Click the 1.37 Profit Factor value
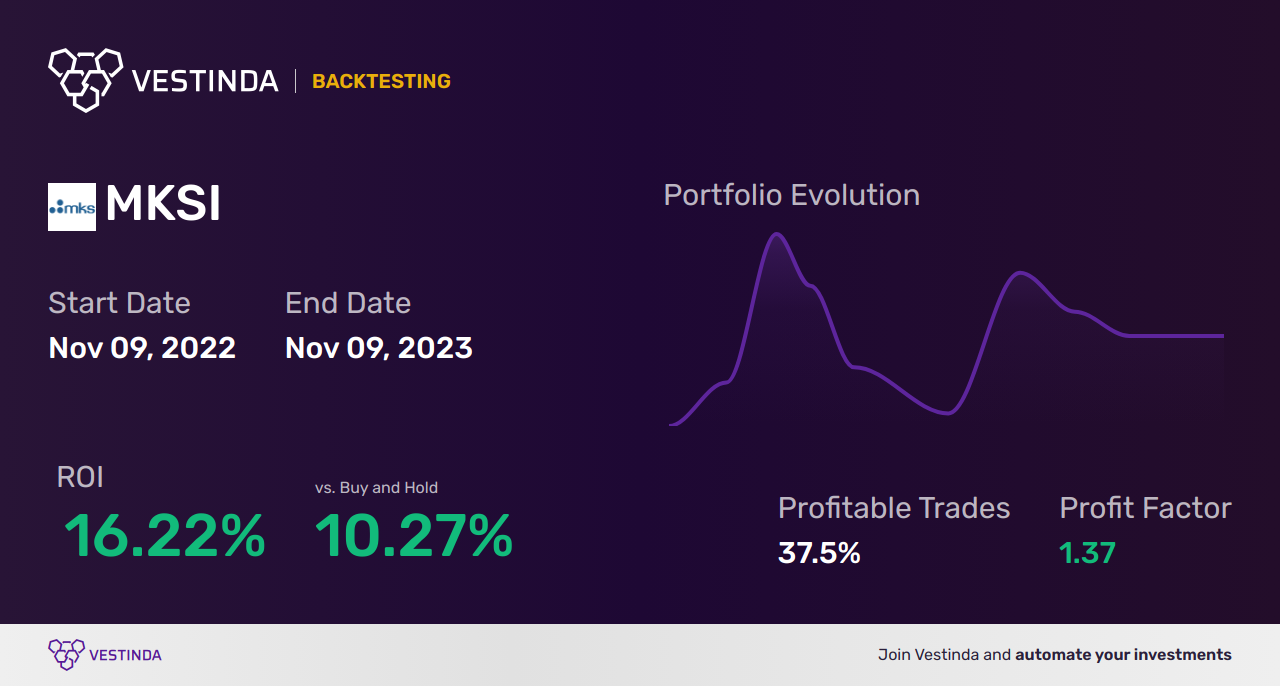Image resolution: width=1280 pixels, height=686 pixels. click(1087, 553)
